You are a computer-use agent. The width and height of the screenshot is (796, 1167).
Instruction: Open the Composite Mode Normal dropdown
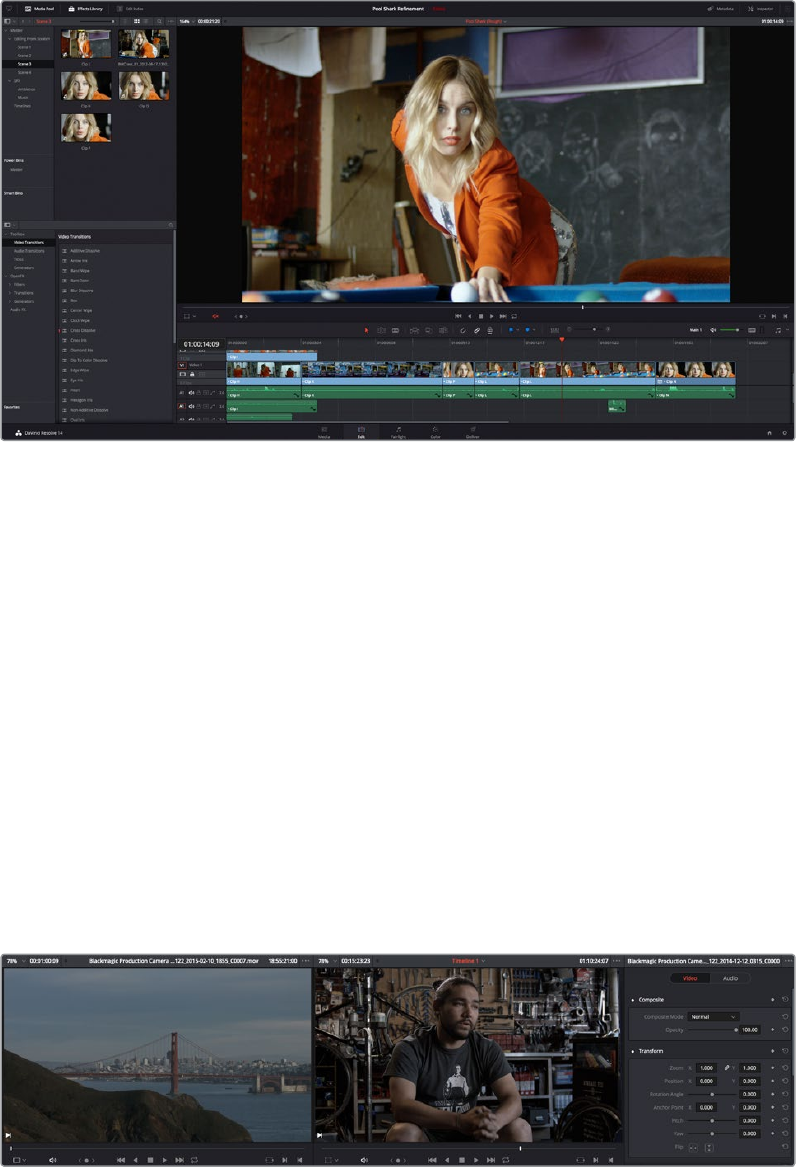pyautogui.click(x=713, y=1017)
